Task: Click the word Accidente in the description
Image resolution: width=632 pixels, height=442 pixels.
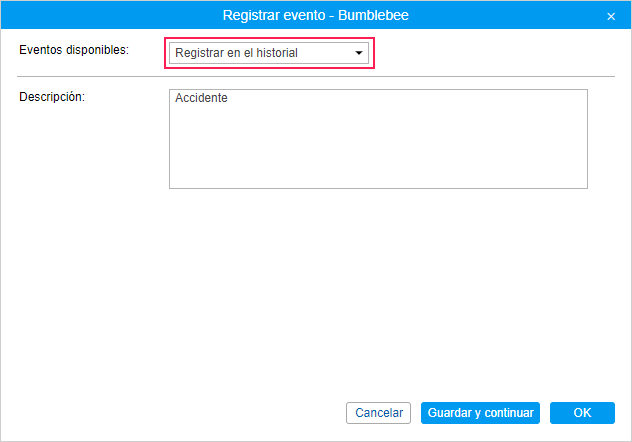Action: tap(201, 99)
